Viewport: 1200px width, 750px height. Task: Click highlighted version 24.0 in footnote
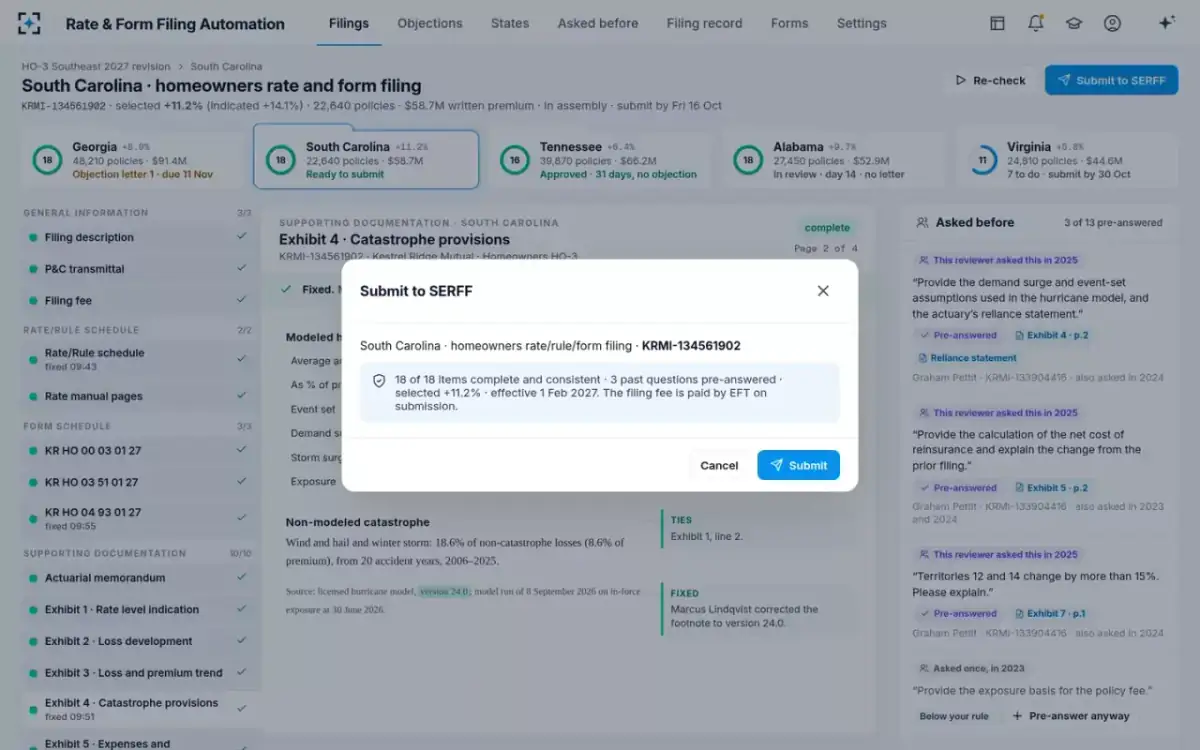(444, 591)
